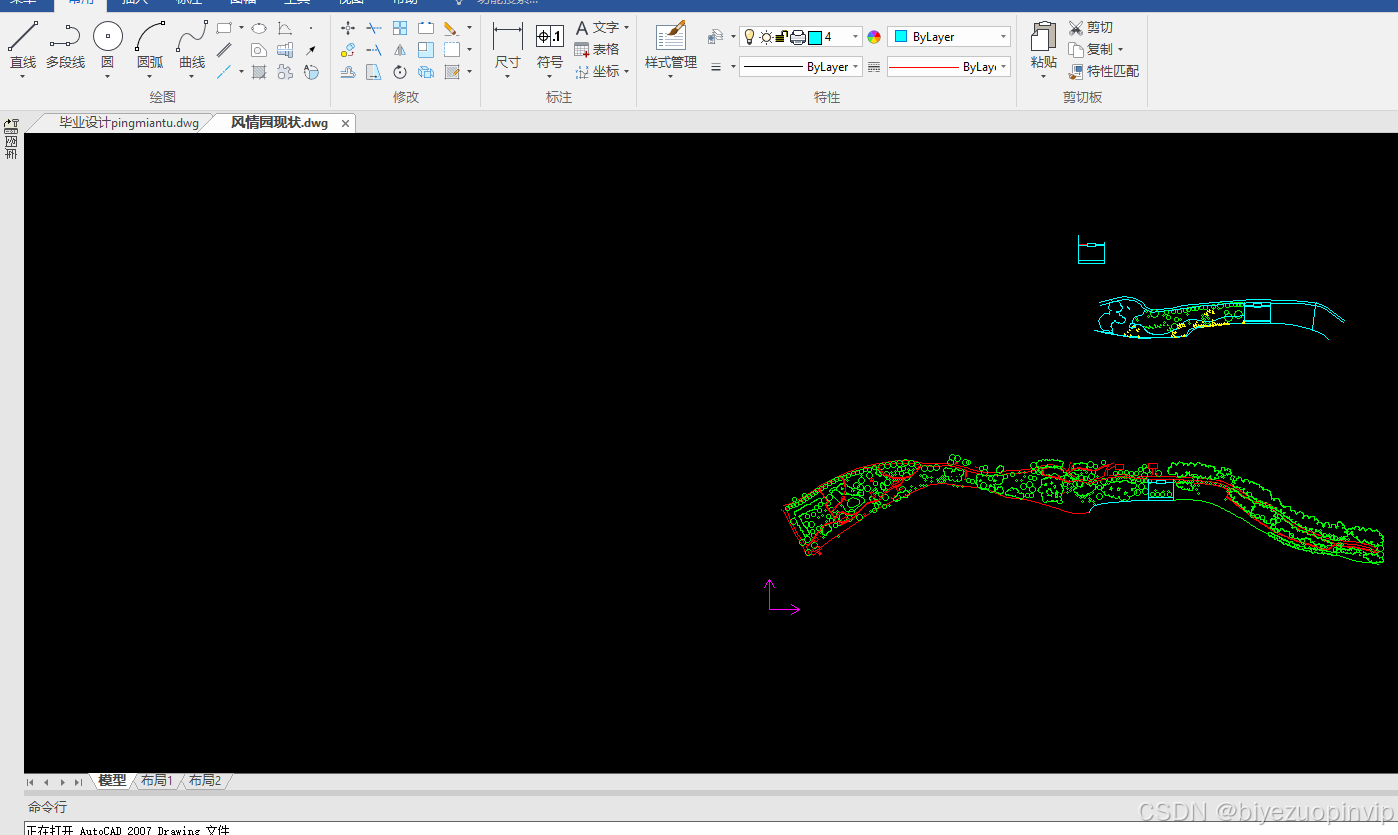Click the 坐标 coordinate button

(x=597, y=71)
